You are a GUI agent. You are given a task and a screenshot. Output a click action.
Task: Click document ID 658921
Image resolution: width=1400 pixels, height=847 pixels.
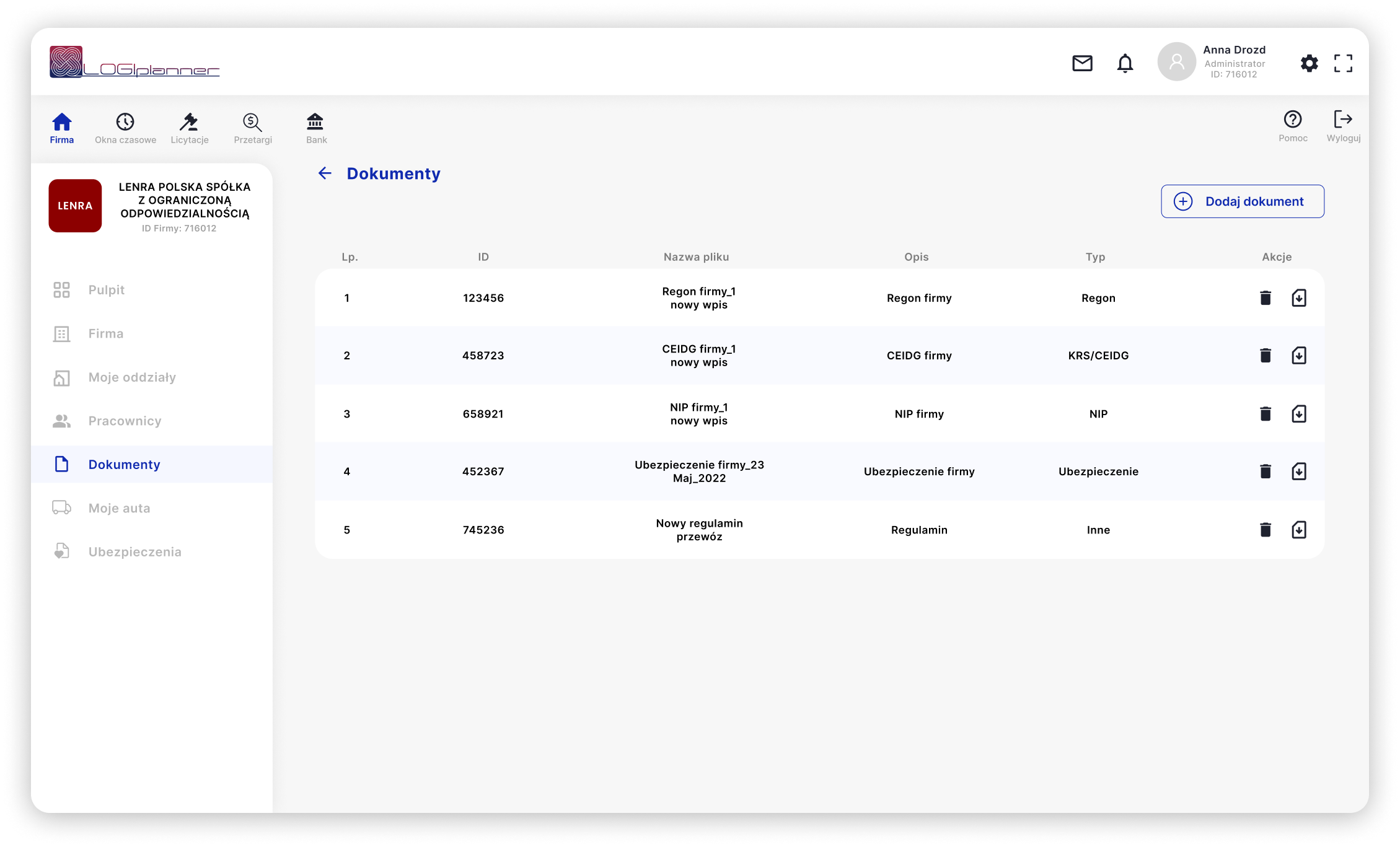(483, 414)
